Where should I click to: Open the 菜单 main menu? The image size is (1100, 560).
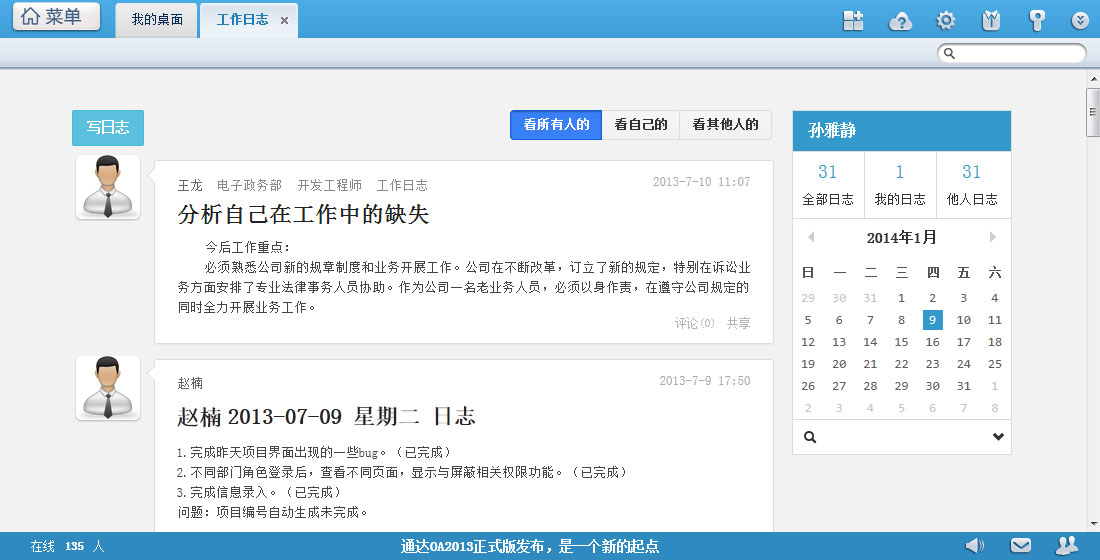(56, 17)
